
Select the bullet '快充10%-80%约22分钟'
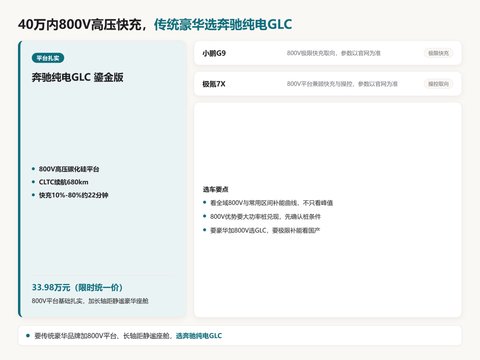coord(73,195)
